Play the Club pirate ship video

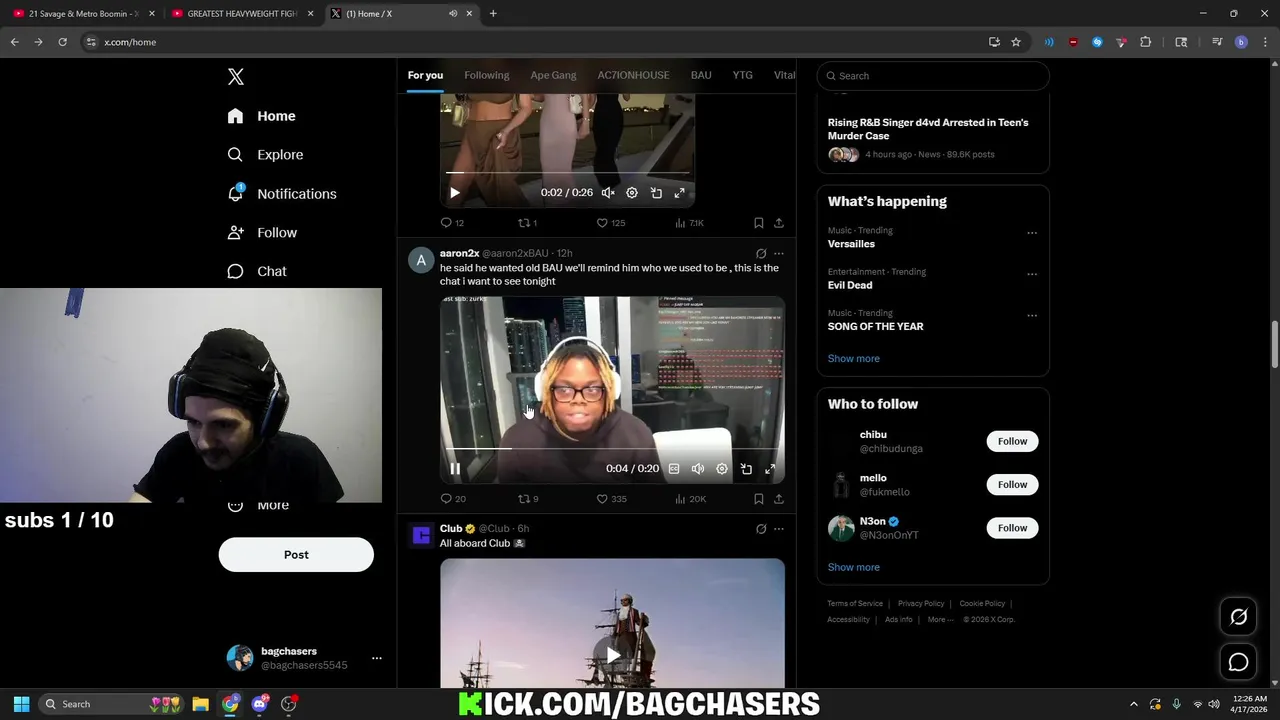612,656
